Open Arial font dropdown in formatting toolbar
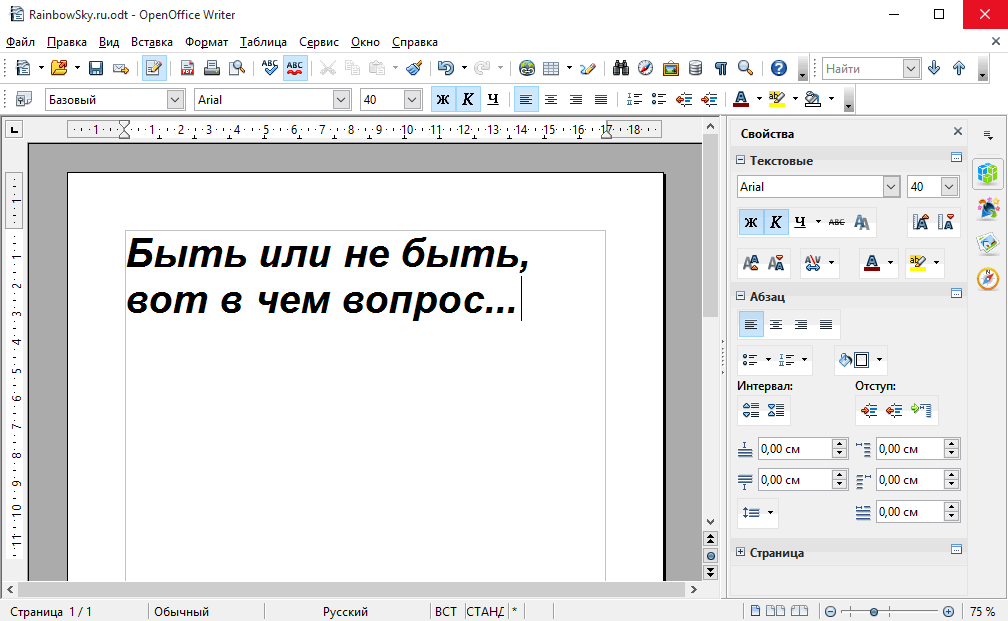1008x621 pixels. tap(341, 100)
